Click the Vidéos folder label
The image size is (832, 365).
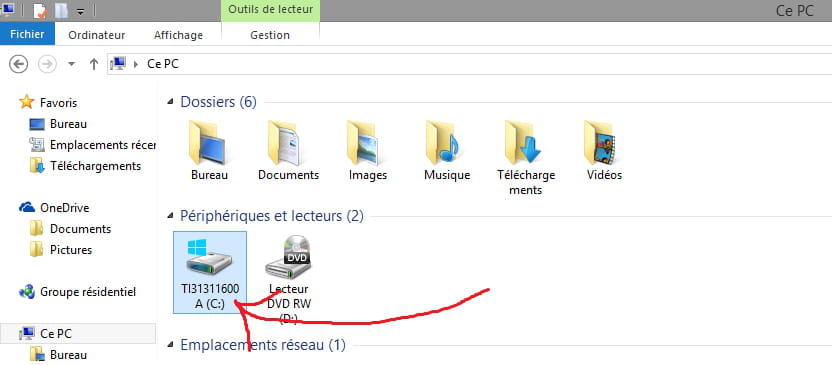604,175
